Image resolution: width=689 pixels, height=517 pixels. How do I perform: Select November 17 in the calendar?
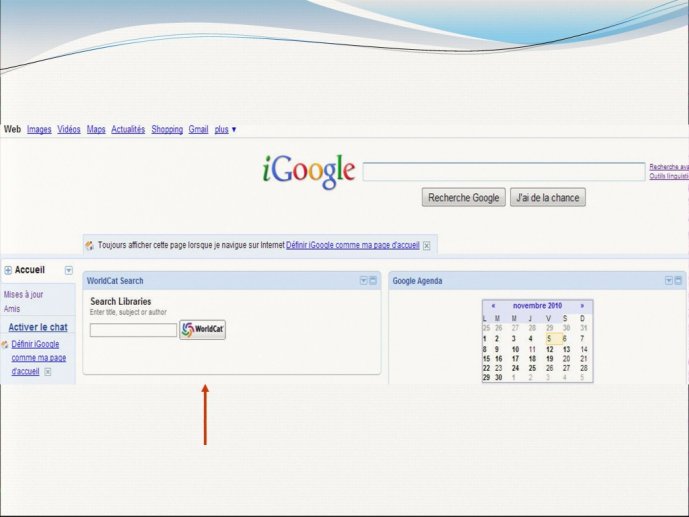pyautogui.click(x=515, y=359)
